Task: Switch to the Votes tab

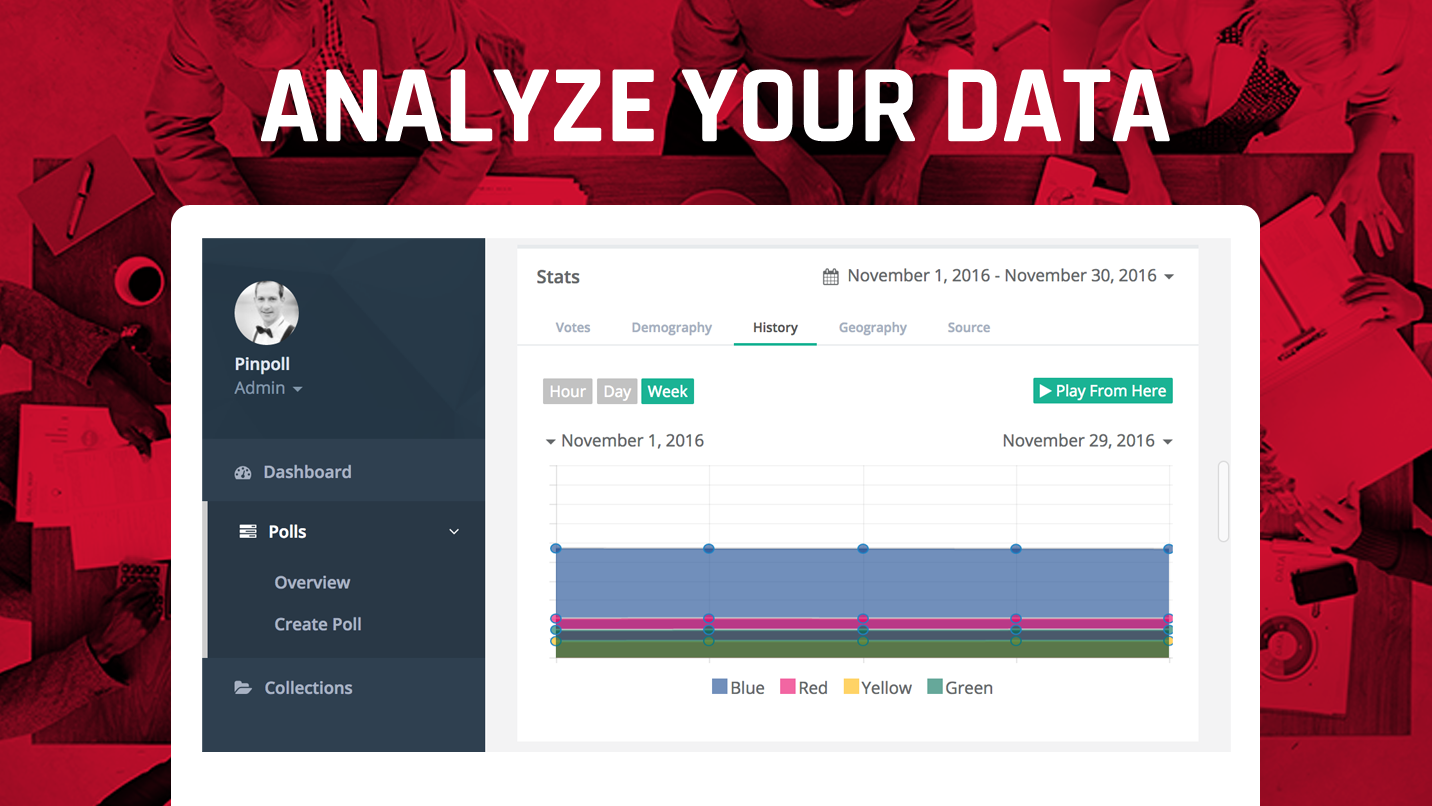Action: [573, 327]
